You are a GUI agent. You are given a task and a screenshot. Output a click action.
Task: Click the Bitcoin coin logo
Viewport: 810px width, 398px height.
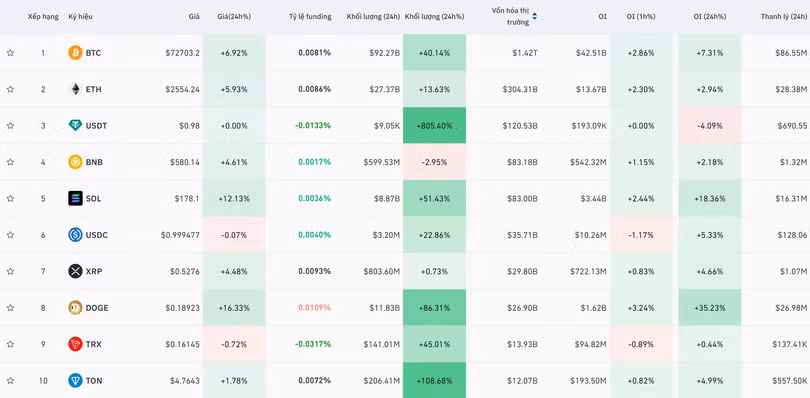75,53
